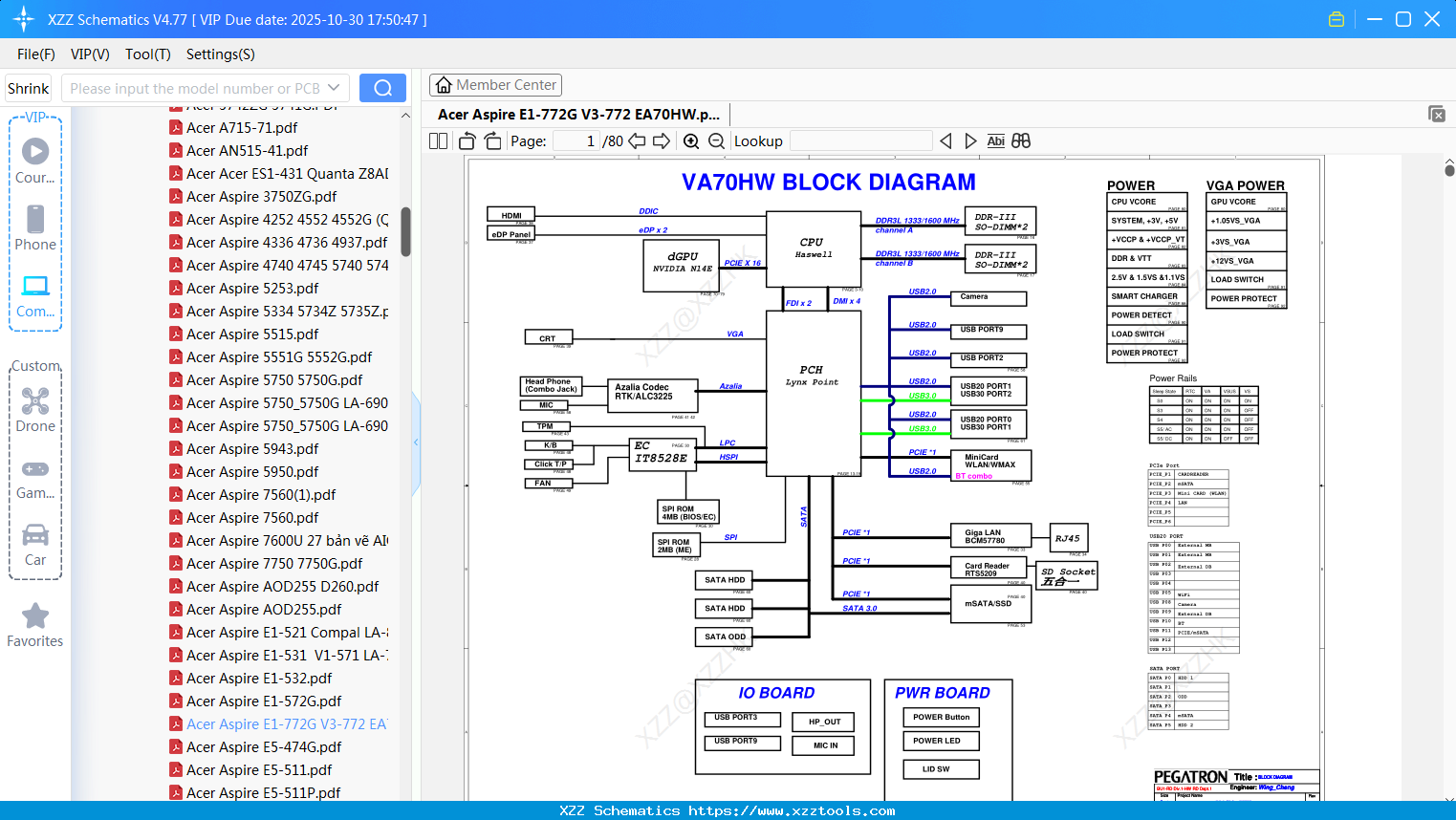Viewport: 1456px width, 820px height.
Task: Zoom in on the schematic
Action: pyautogui.click(x=691, y=141)
